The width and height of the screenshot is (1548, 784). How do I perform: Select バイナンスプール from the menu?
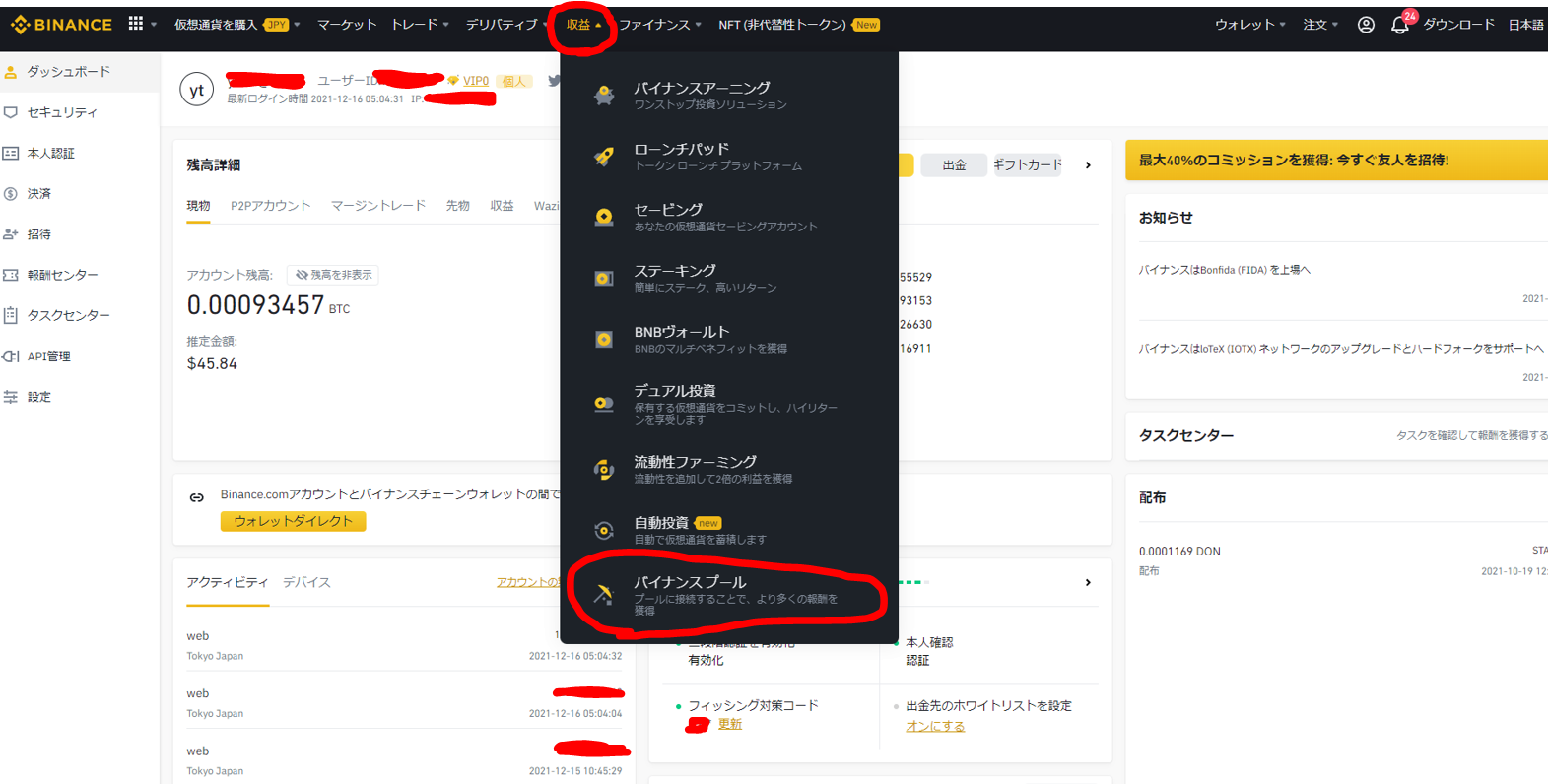(729, 595)
